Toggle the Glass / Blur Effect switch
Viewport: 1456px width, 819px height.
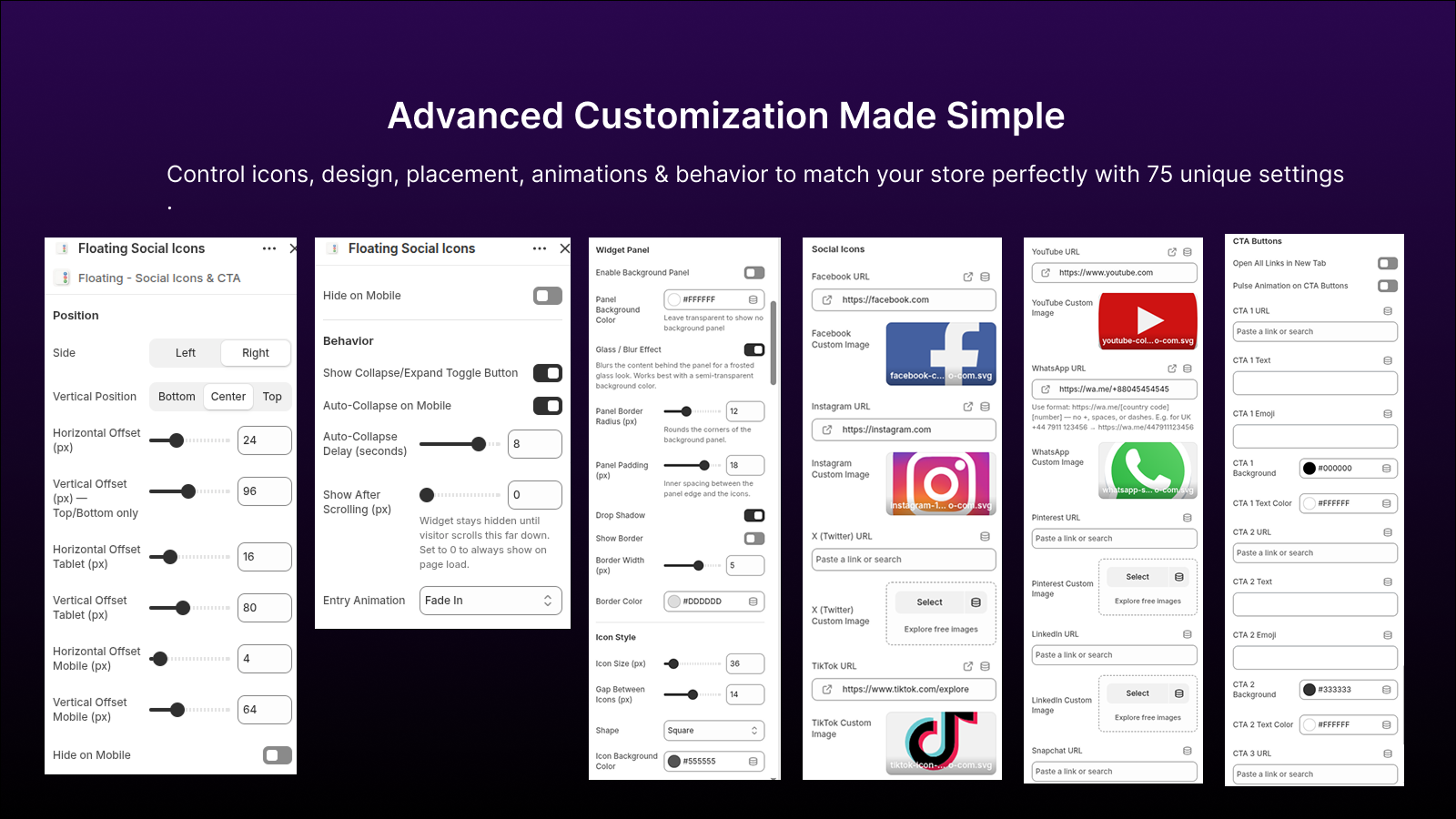(x=754, y=349)
